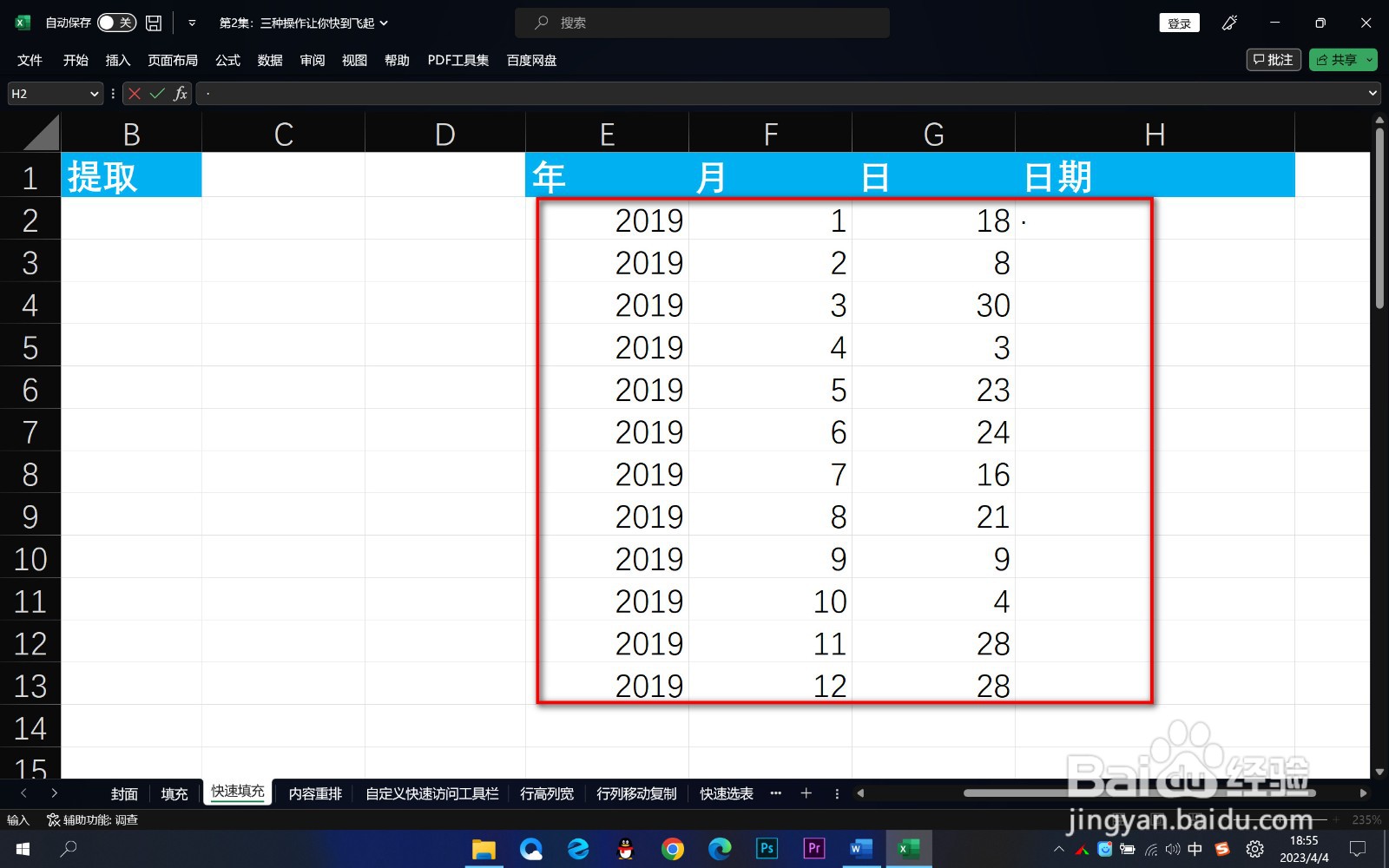Click the 年 header cell
1389x868 pixels.
(607, 176)
